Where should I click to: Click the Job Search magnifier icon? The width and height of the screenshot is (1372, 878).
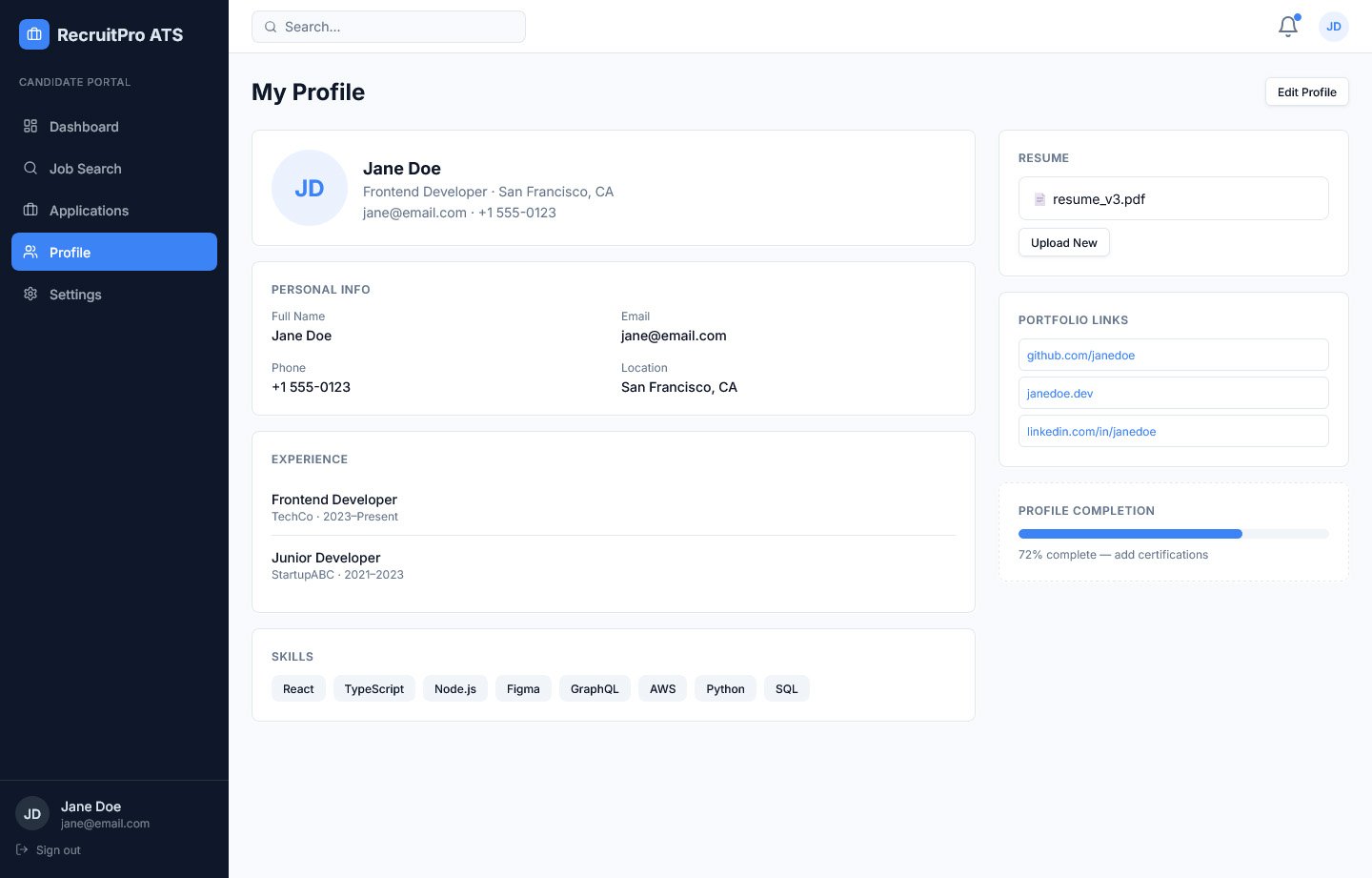tap(30, 168)
